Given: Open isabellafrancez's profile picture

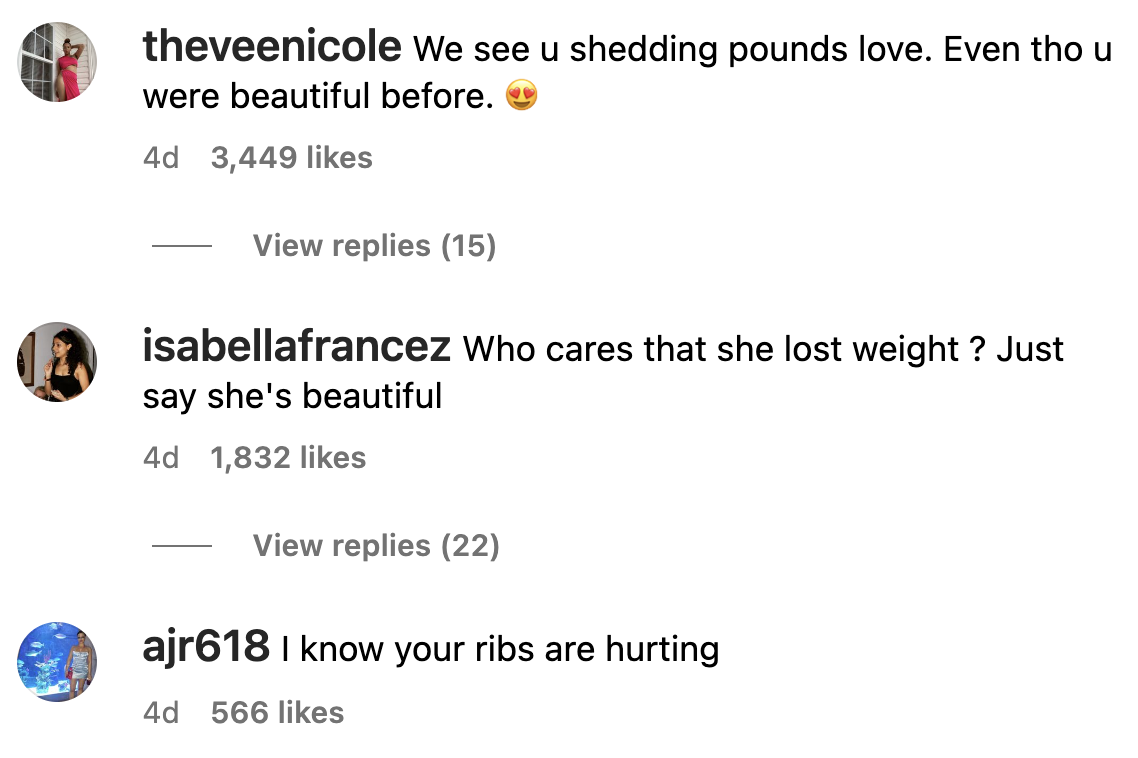Looking at the screenshot, I should click(57, 362).
